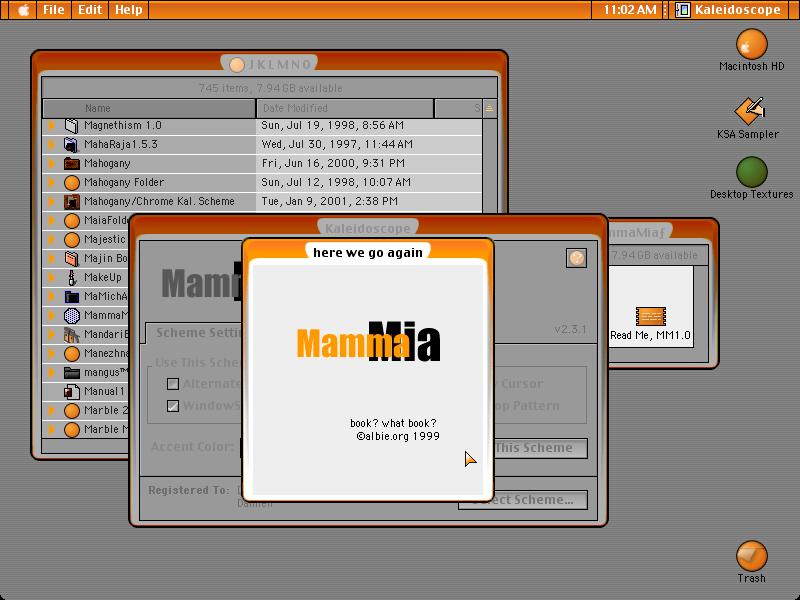
Task: Click the Majin Bo row icon
Action: 72,258
